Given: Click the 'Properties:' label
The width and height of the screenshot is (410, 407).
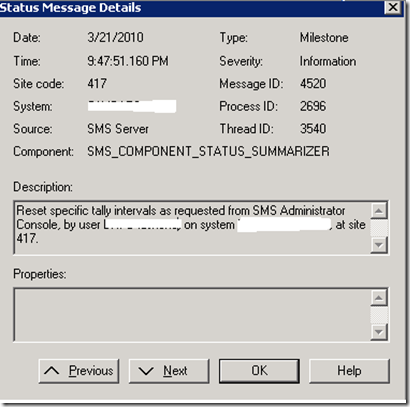Looking at the screenshot, I should pos(40,274).
